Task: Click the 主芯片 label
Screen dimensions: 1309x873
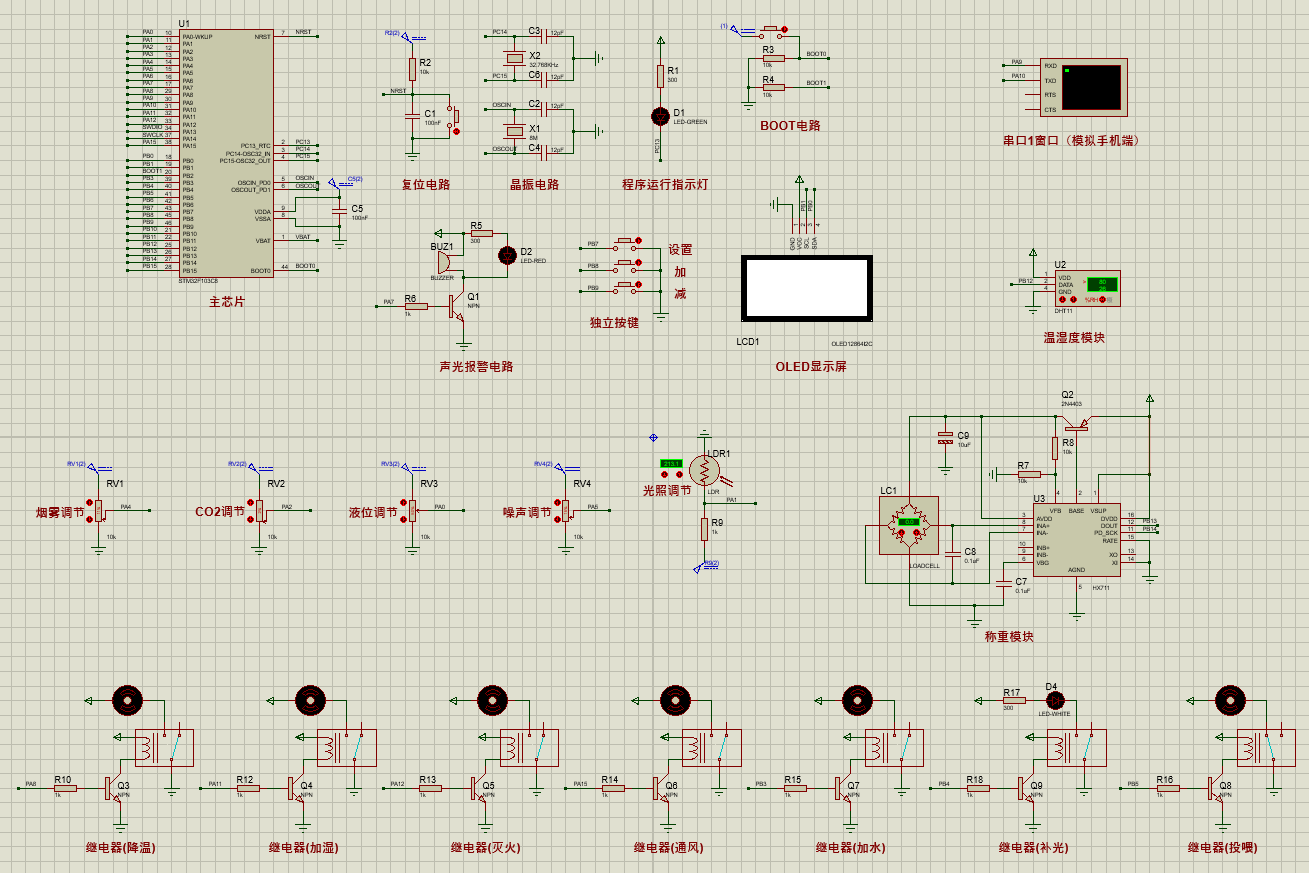Action: click(x=227, y=301)
